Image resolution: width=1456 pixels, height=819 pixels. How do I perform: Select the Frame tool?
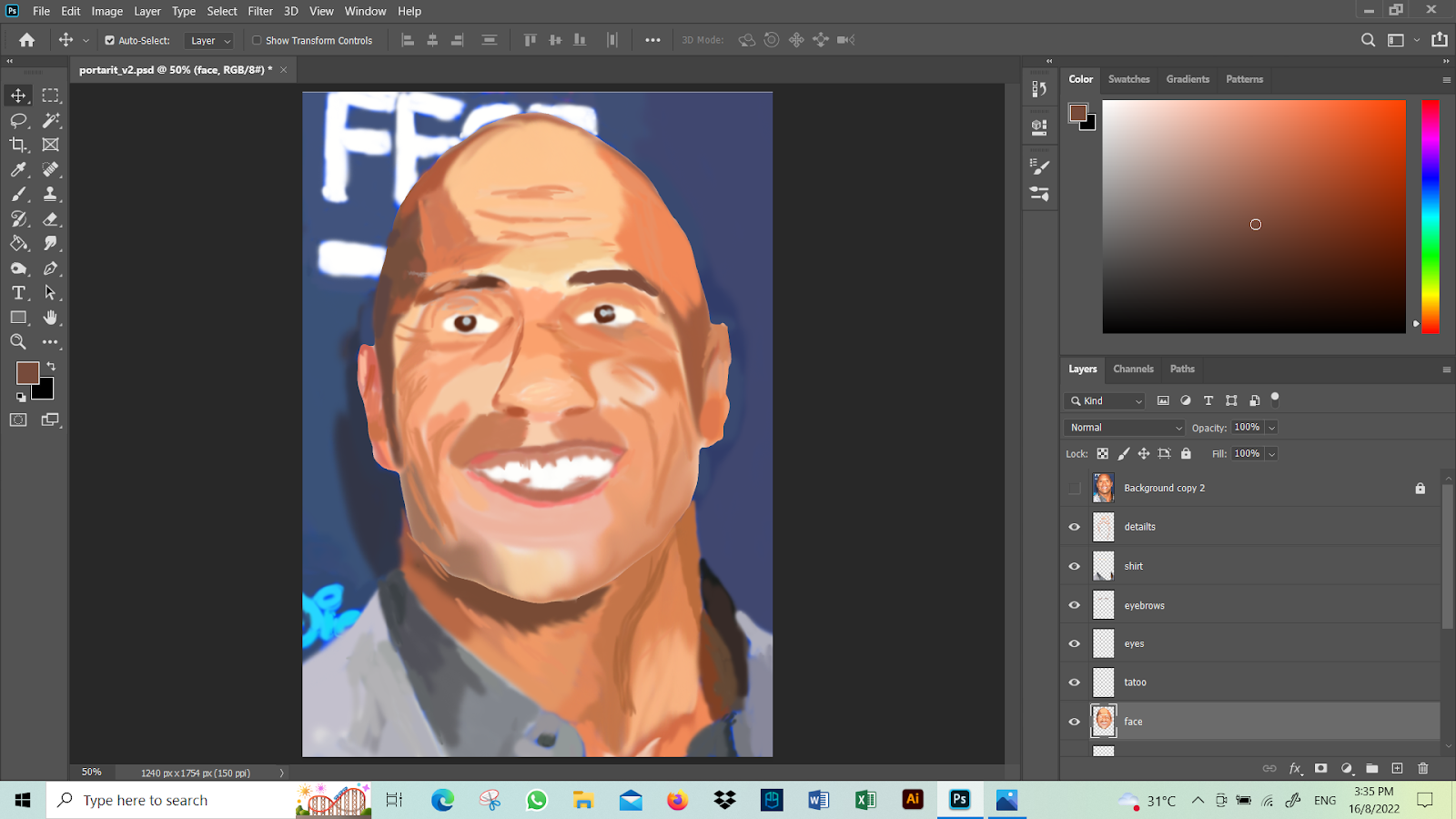coord(51,145)
